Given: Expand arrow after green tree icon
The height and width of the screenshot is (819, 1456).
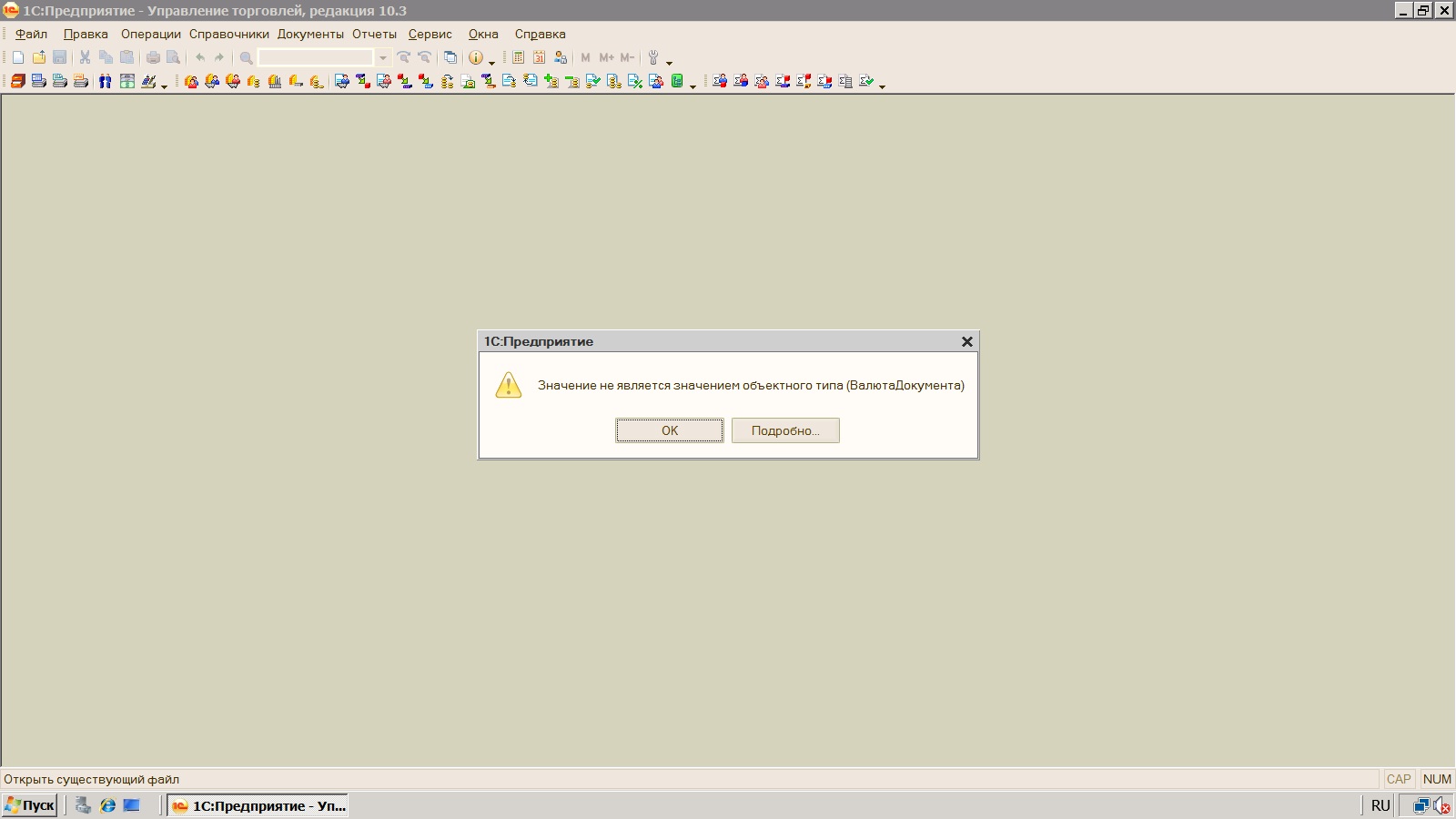Looking at the screenshot, I should coord(693,86).
